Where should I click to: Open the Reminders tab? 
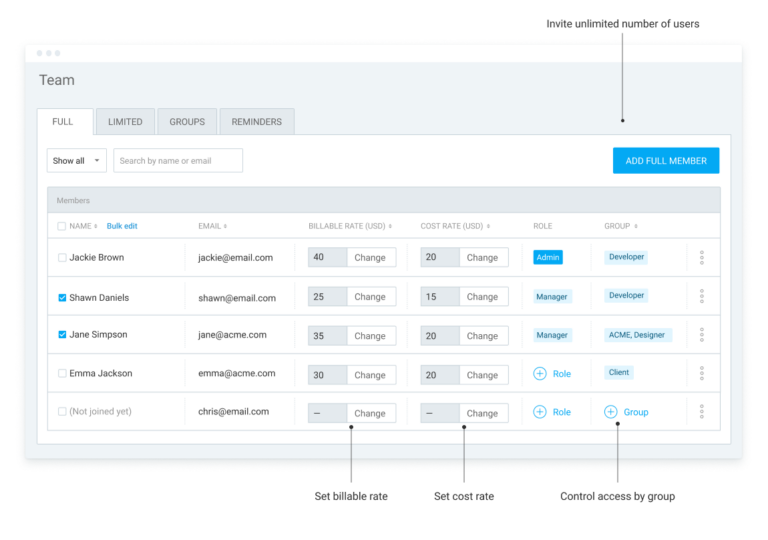[256, 122]
